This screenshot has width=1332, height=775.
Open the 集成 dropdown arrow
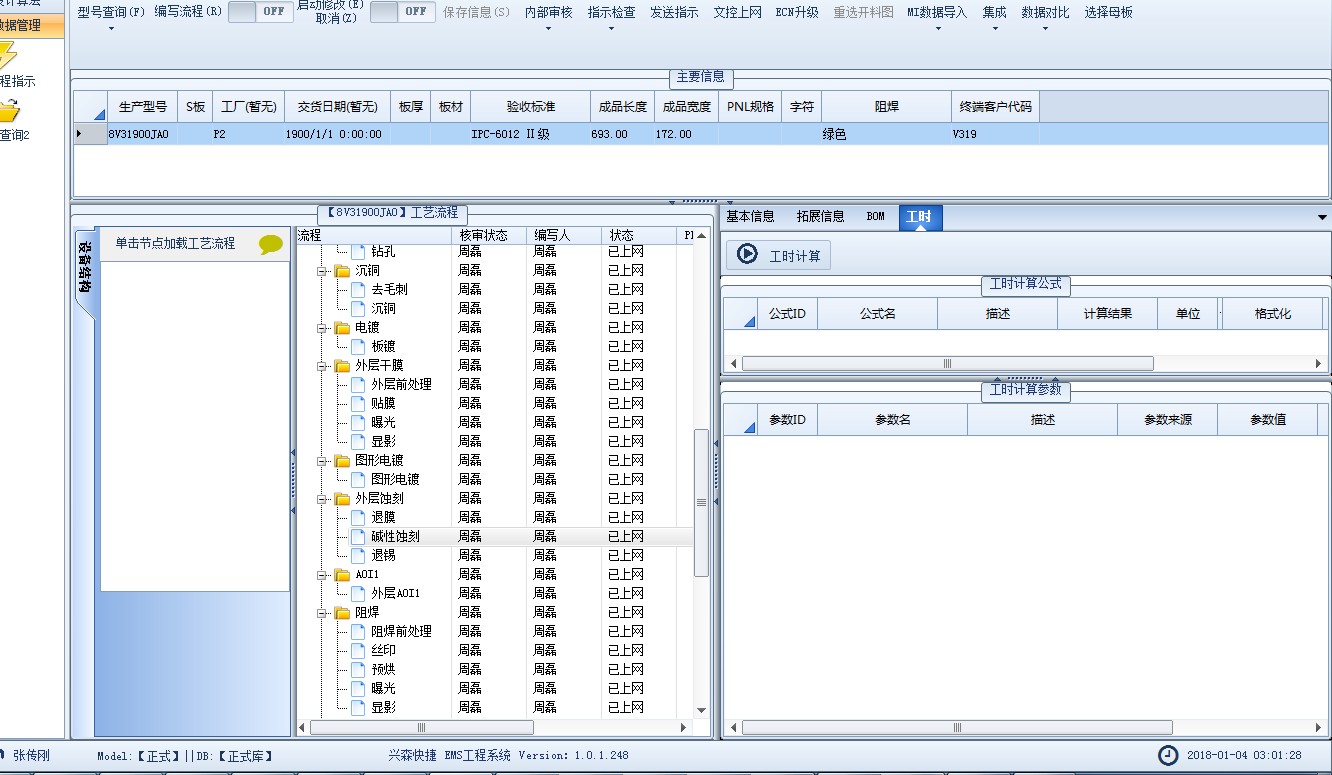coord(994,29)
